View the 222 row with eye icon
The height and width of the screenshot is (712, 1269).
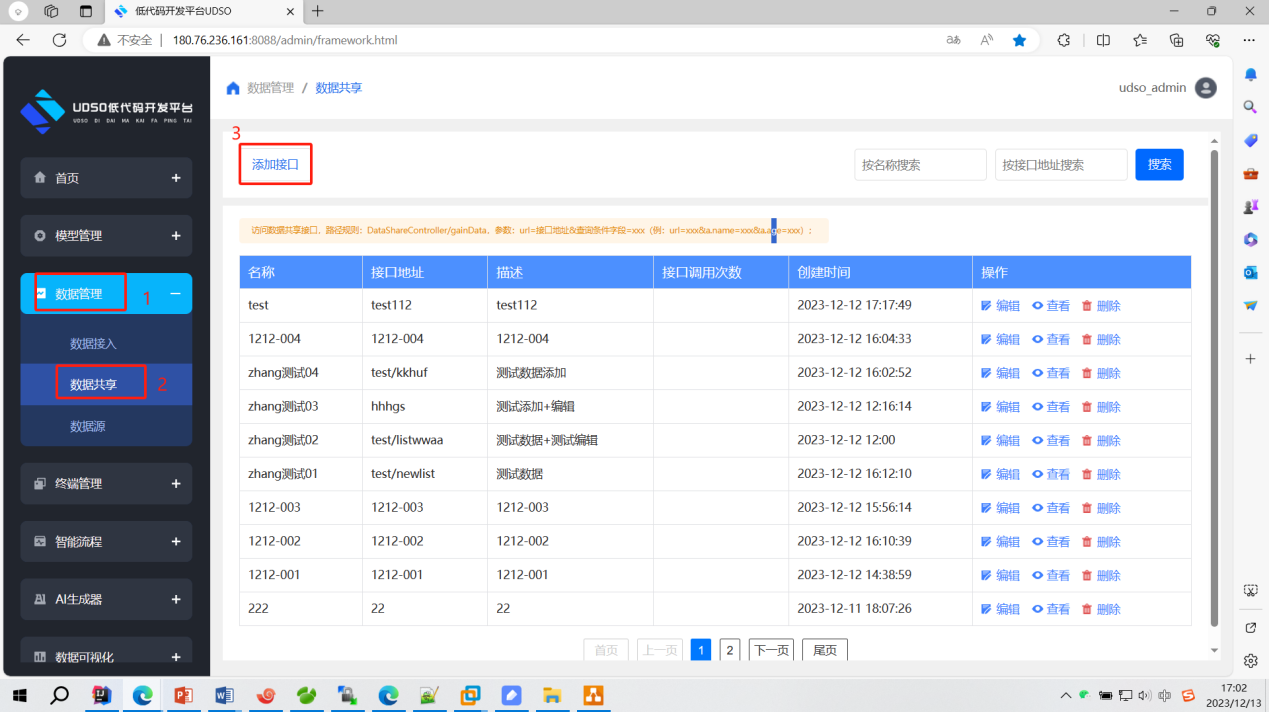click(1037, 609)
